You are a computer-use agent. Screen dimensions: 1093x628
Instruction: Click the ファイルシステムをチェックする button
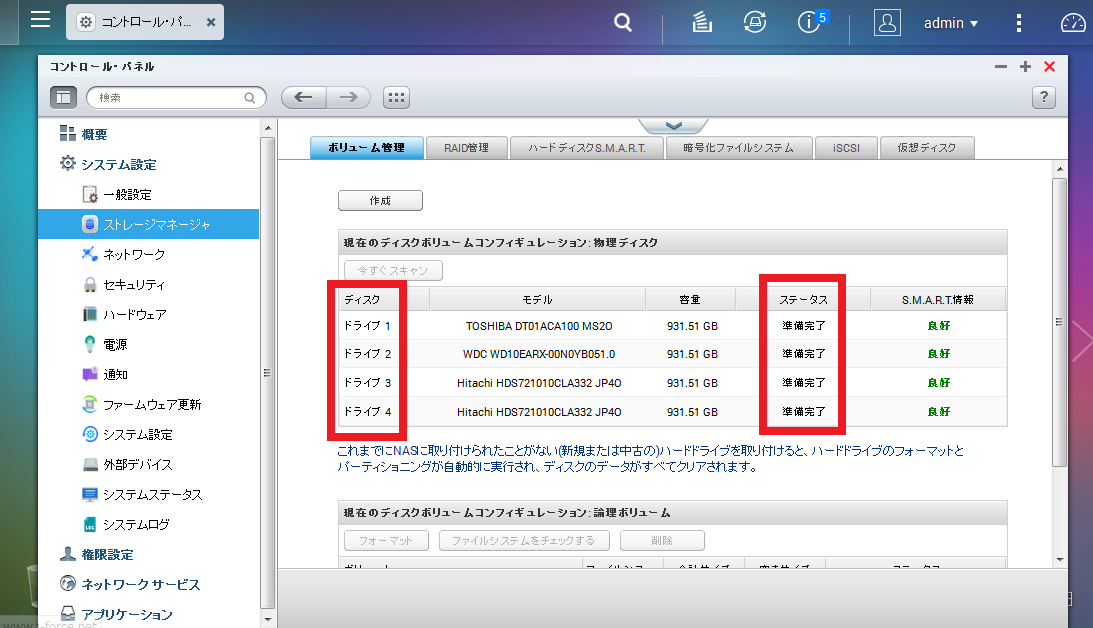(x=524, y=541)
